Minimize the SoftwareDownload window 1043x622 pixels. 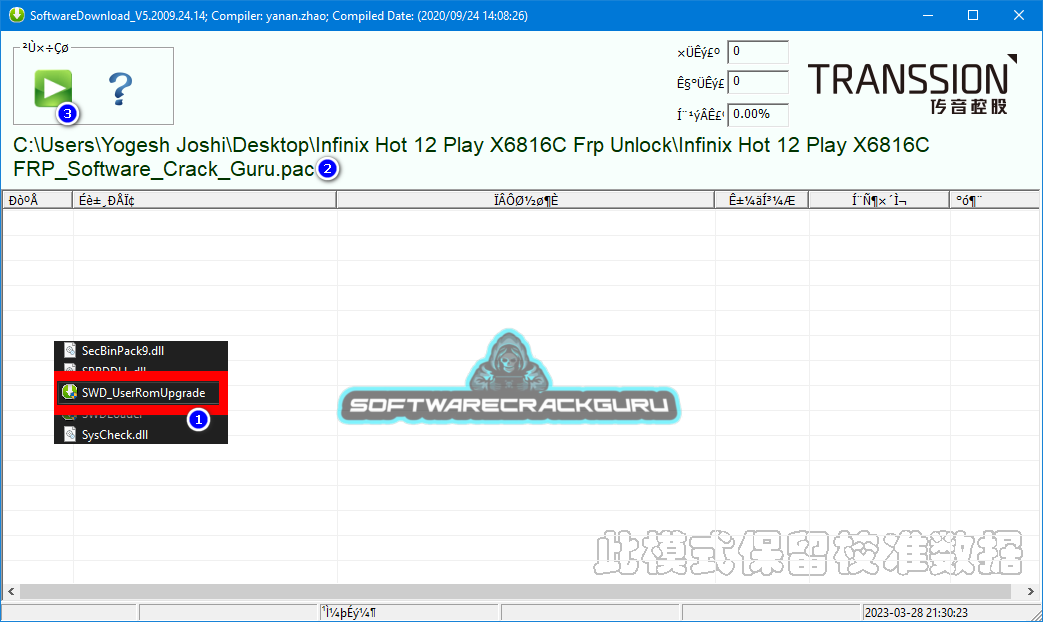click(928, 15)
